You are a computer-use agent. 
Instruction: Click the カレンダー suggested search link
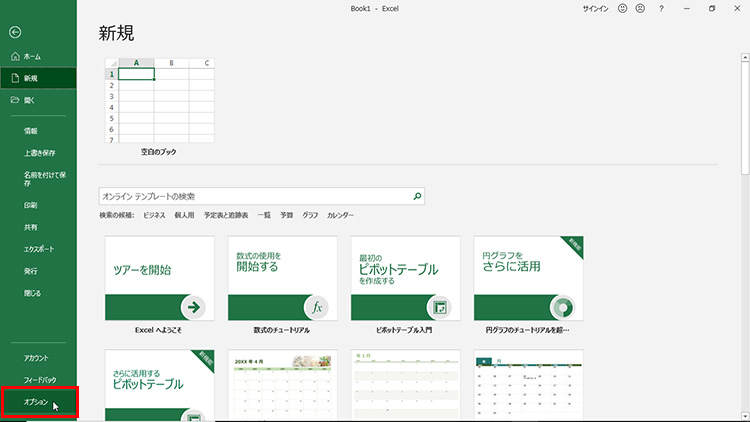click(x=340, y=215)
